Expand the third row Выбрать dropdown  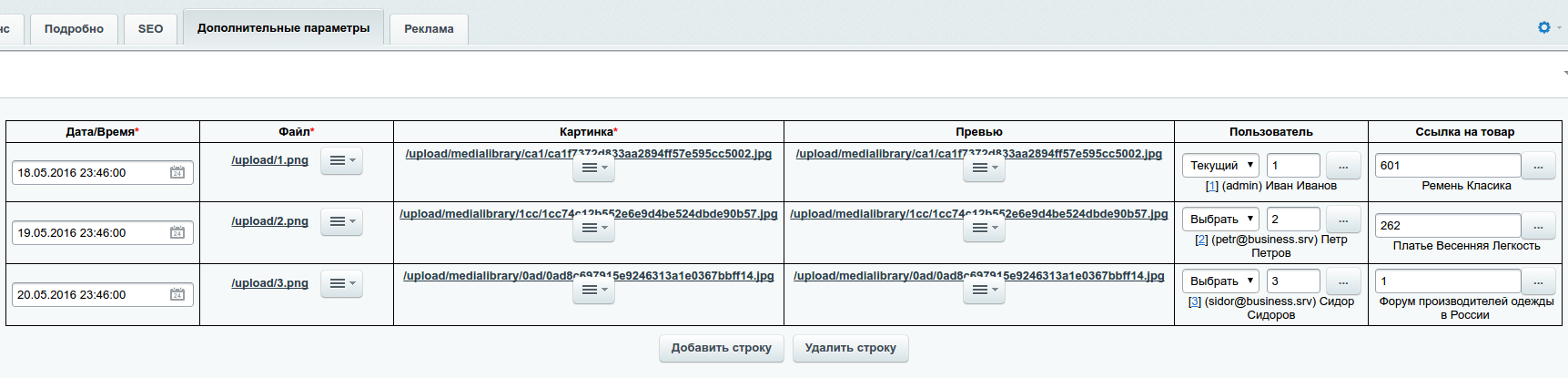1220,281
